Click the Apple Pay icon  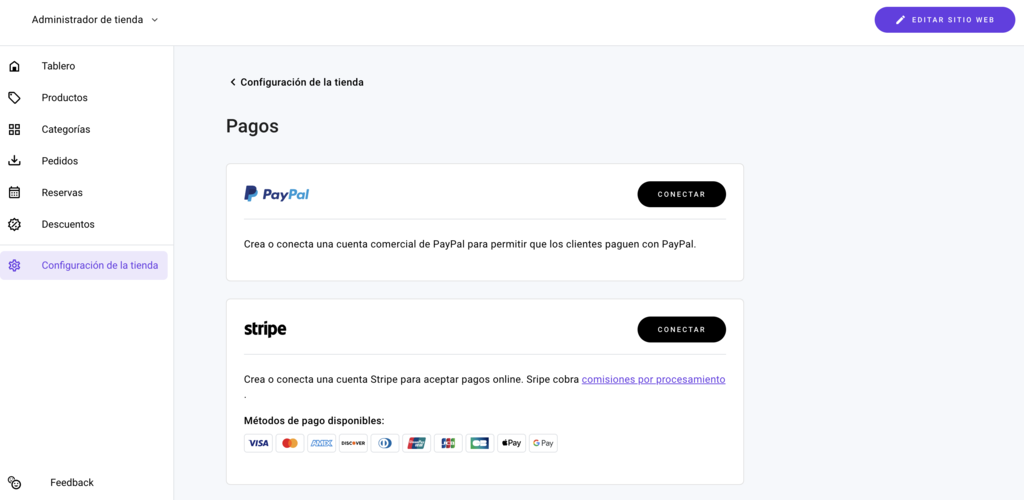(x=511, y=443)
